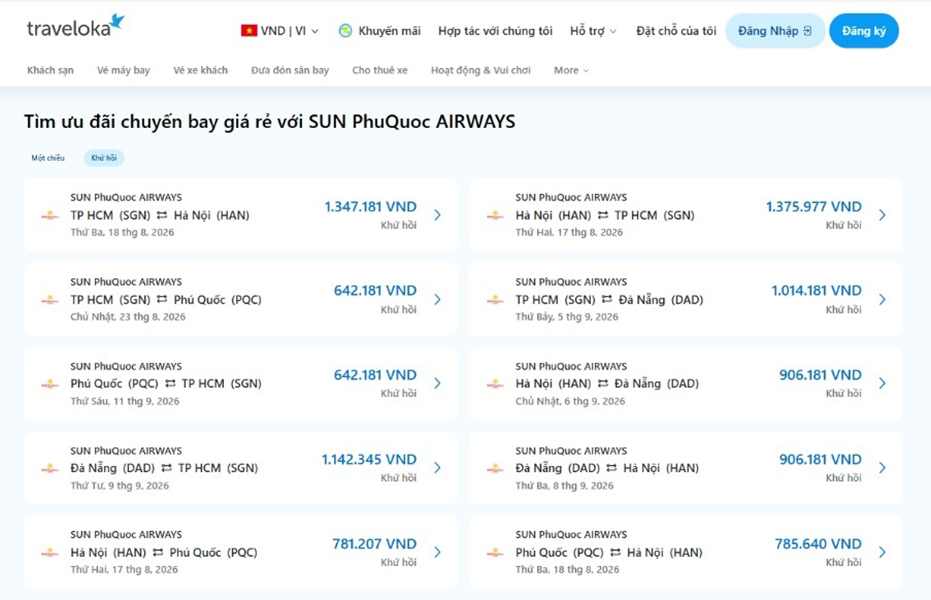Open the VND | VI currency dropdown
The width and height of the screenshot is (931, 600).
[280, 31]
